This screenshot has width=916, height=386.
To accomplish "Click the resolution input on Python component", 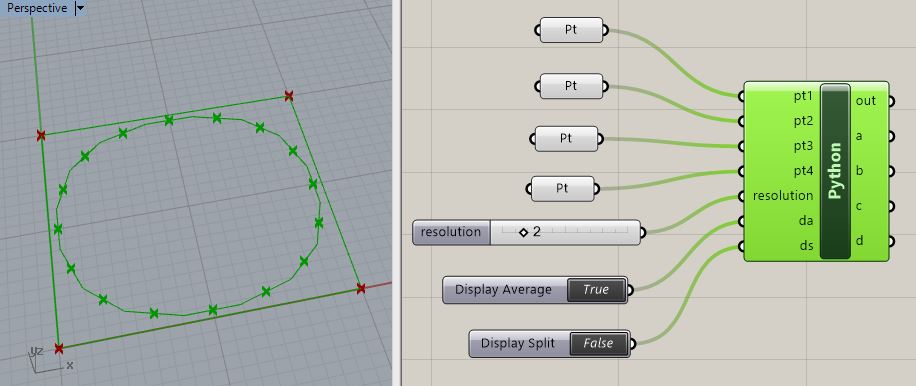I will point(783,196).
